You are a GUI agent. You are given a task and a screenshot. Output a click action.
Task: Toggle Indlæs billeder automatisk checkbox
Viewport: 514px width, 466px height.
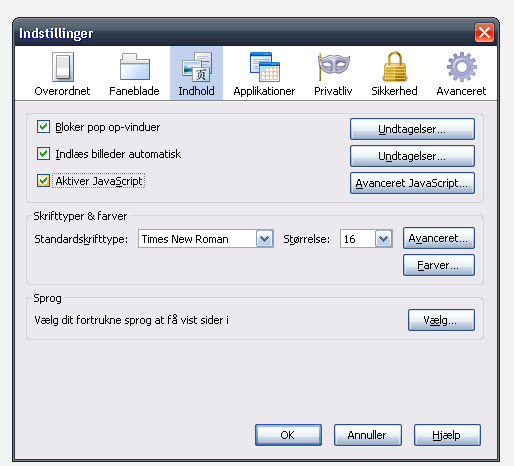[x=43, y=154]
